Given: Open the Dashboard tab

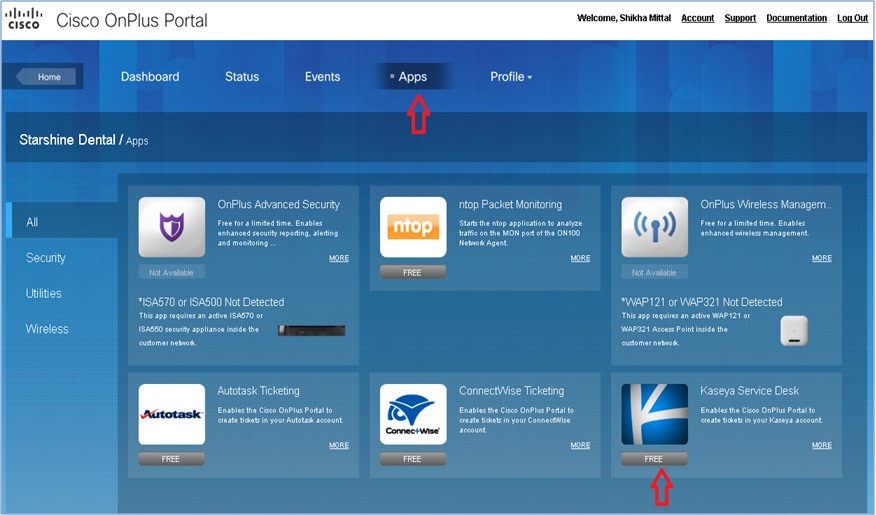Looking at the screenshot, I should coord(150,77).
